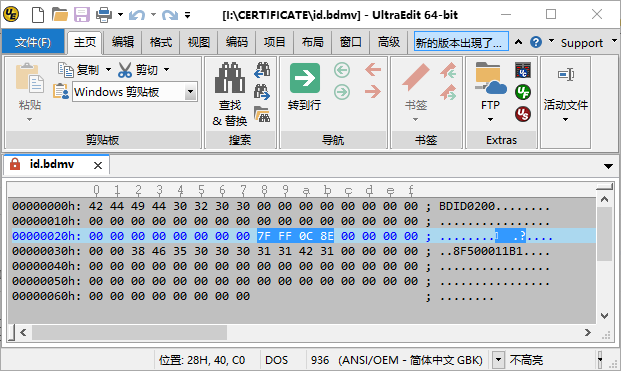This screenshot has width=621, height=371.
Task: Print the document using printer icon
Action: (104, 15)
